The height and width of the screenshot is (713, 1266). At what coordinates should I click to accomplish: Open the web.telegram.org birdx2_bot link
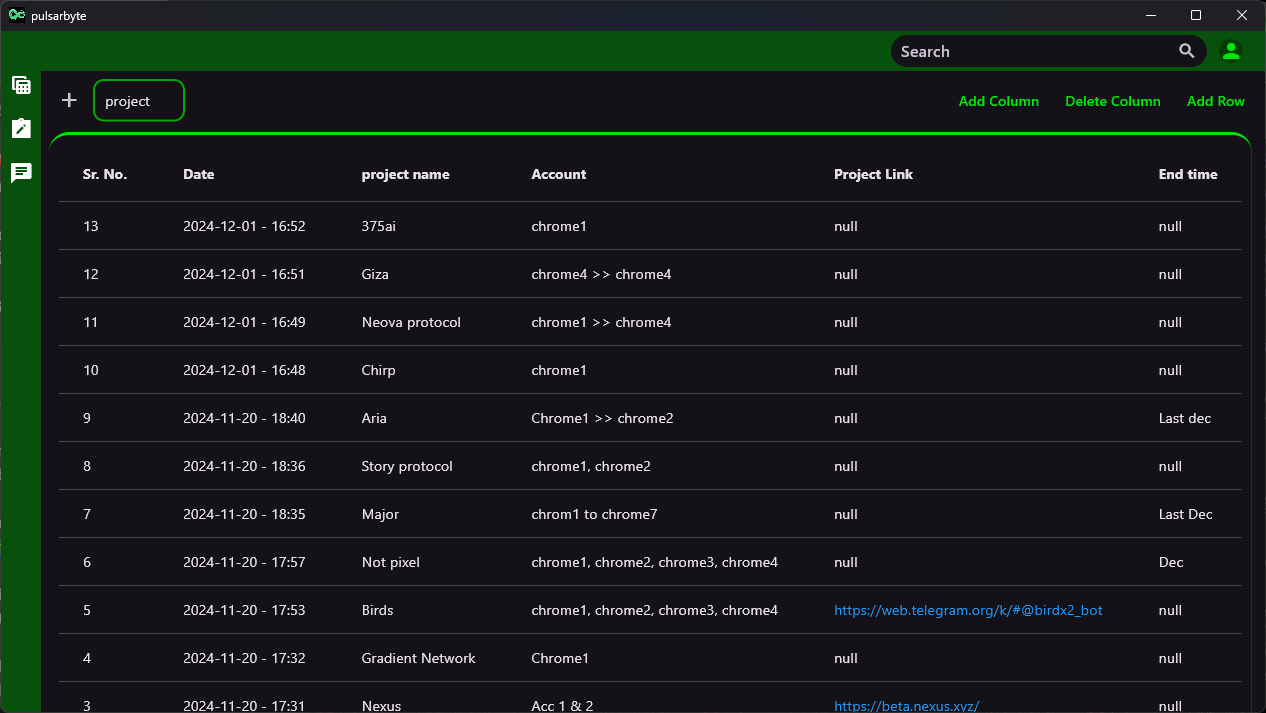tap(968, 610)
